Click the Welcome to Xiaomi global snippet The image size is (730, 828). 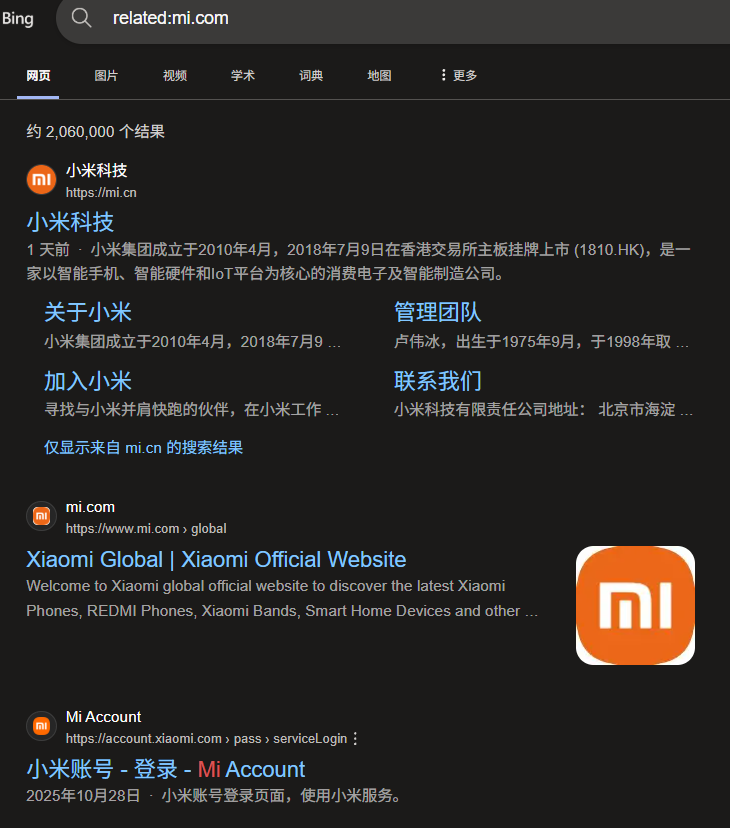tap(282, 598)
